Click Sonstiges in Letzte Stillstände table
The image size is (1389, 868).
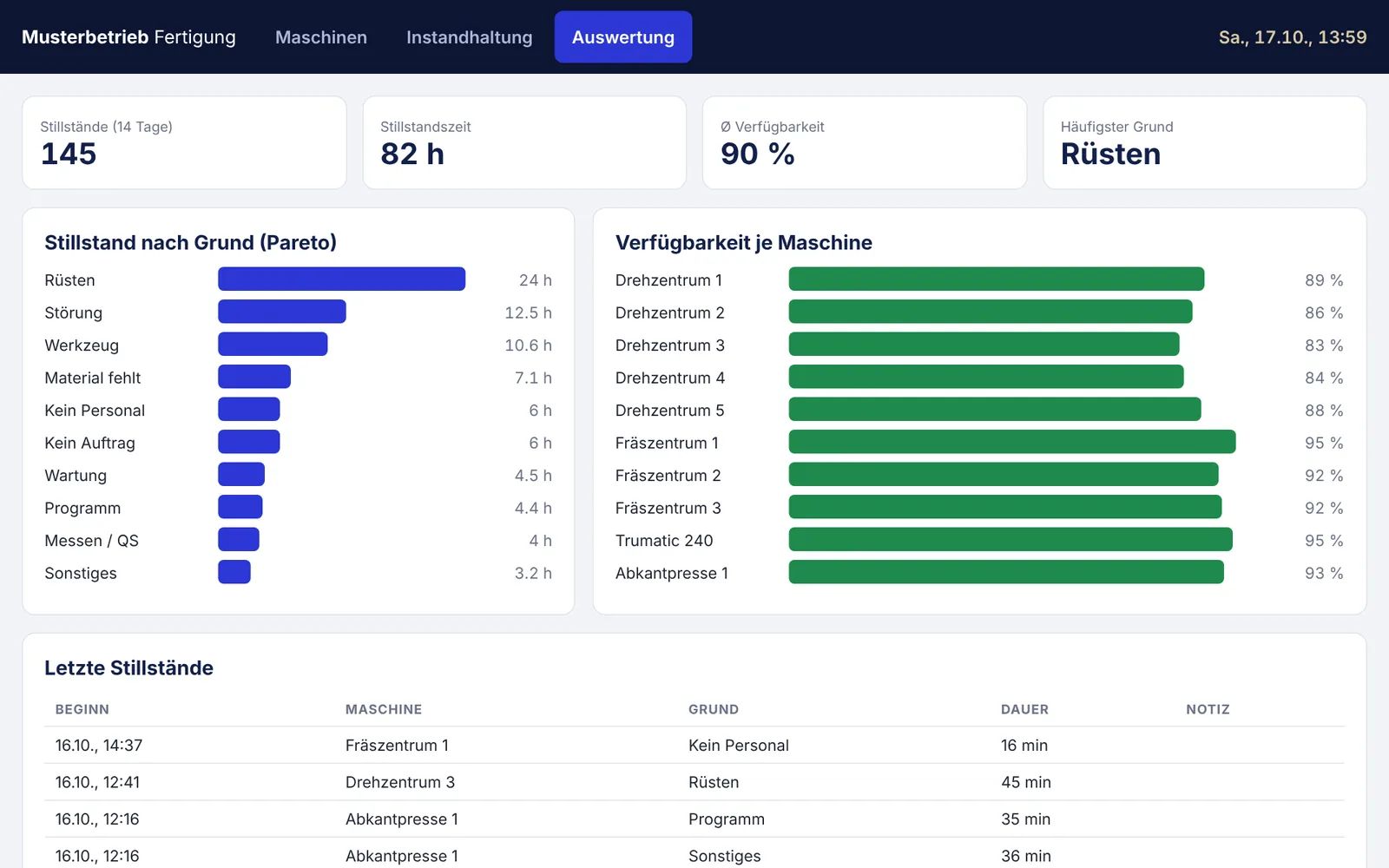tap(725, 856)
